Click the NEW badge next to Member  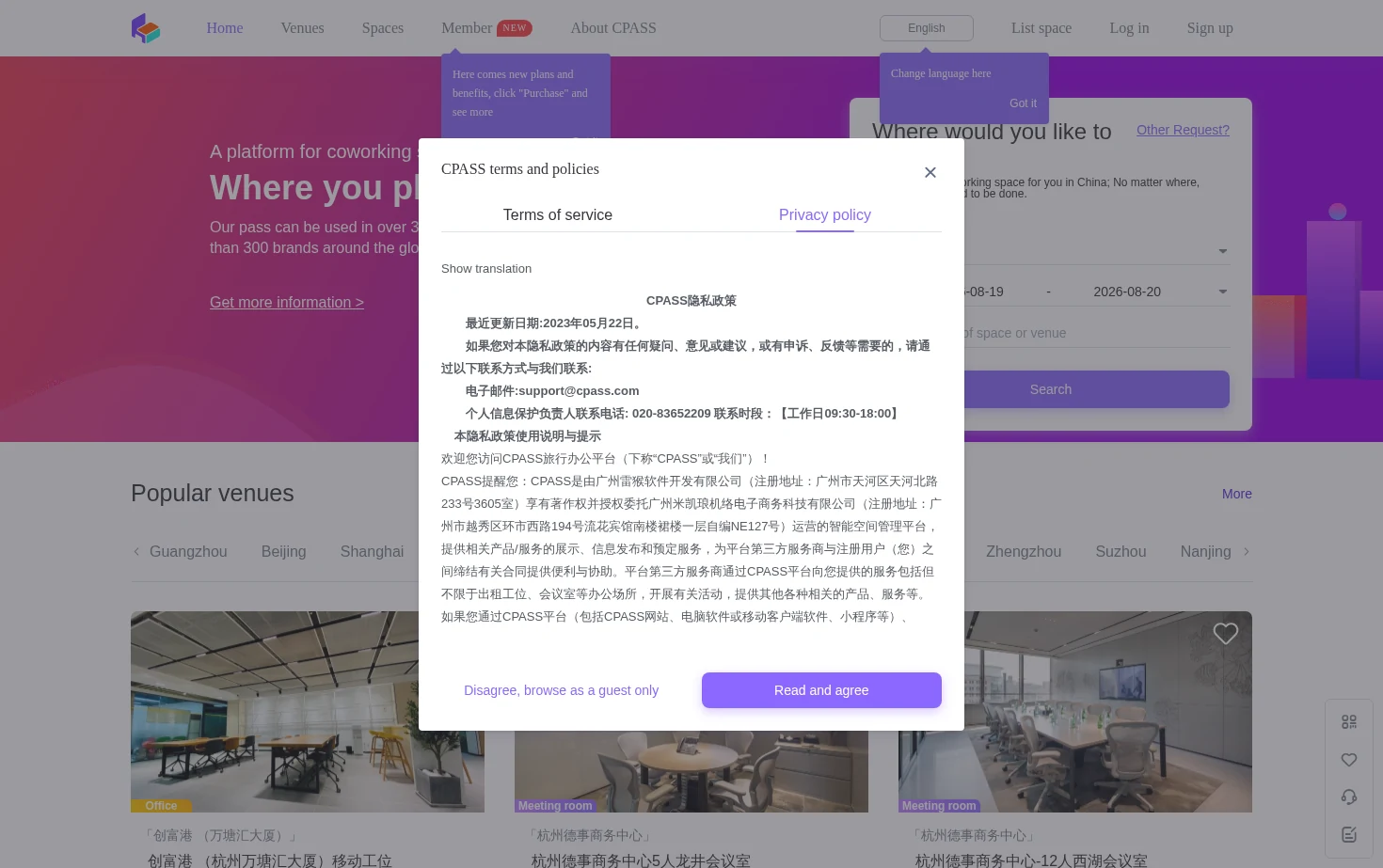(515, 28)
